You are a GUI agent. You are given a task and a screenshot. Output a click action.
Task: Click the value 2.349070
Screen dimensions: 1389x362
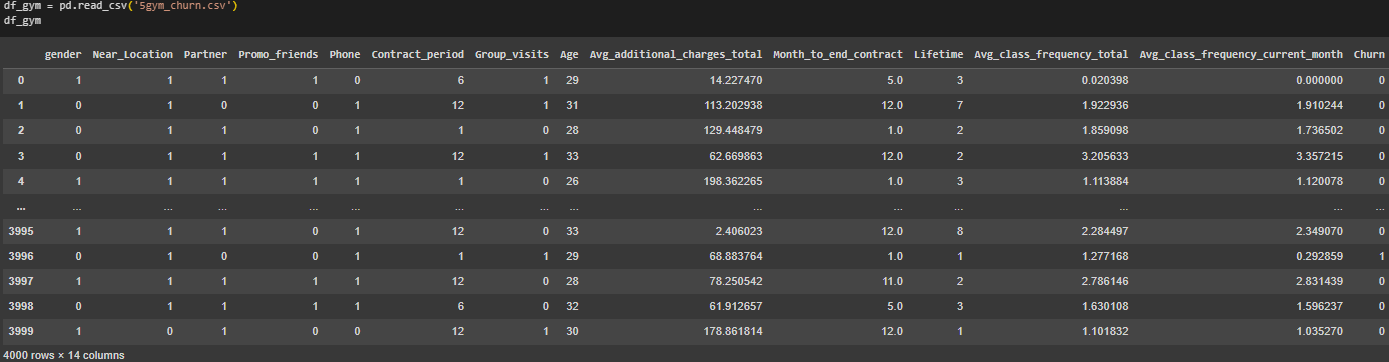pos(1319,232)
